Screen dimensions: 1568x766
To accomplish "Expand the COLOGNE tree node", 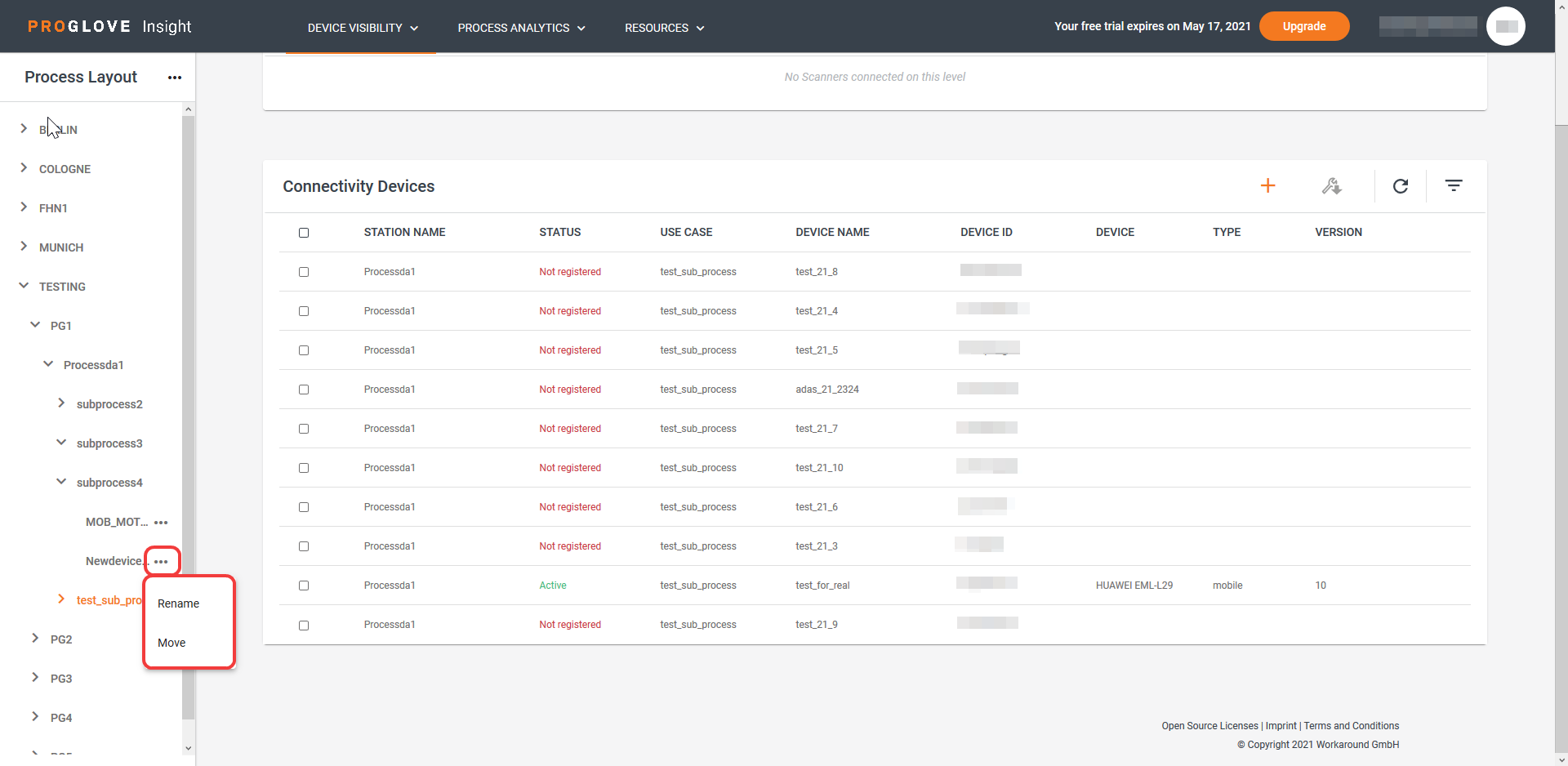I will click(x=24, y=167).
